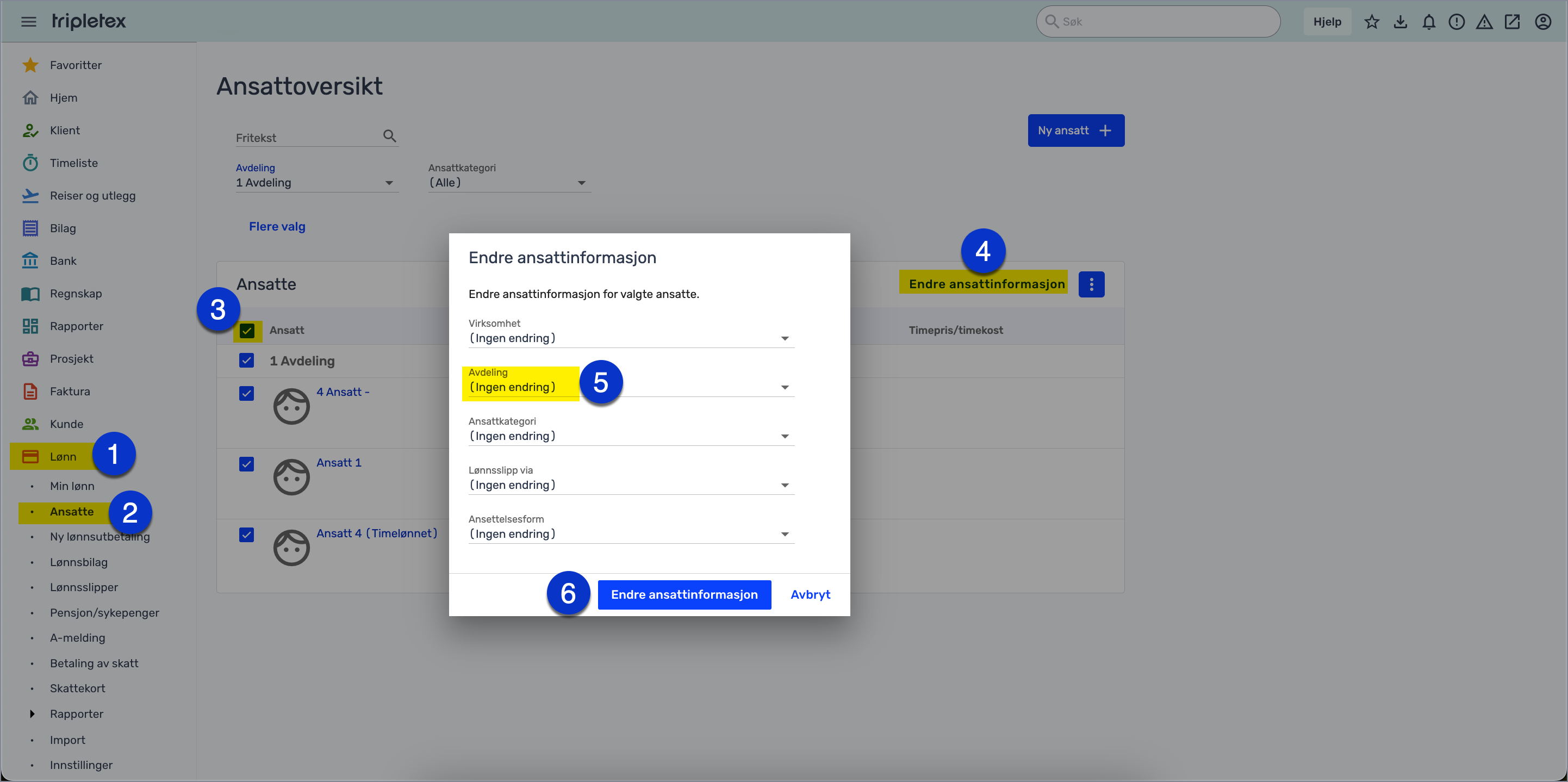The image size is (1568, 782).
Task: Click the hamburger menu icon
Action: (x=29, y=22)
